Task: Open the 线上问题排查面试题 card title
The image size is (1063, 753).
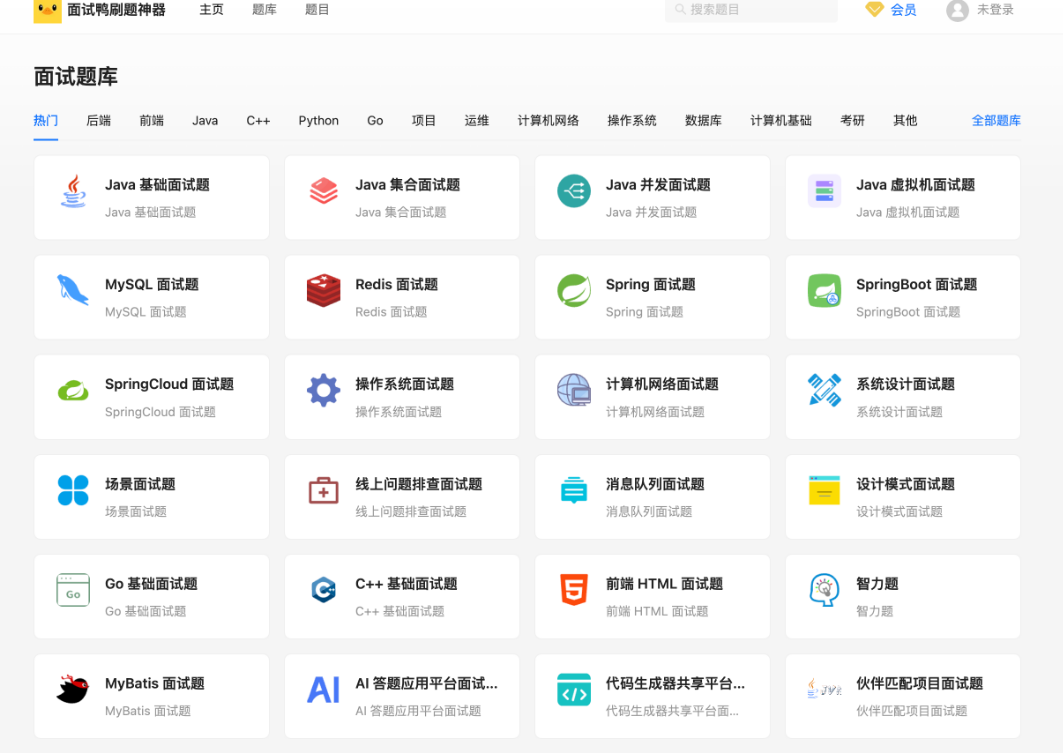Action: coord(419,484)
